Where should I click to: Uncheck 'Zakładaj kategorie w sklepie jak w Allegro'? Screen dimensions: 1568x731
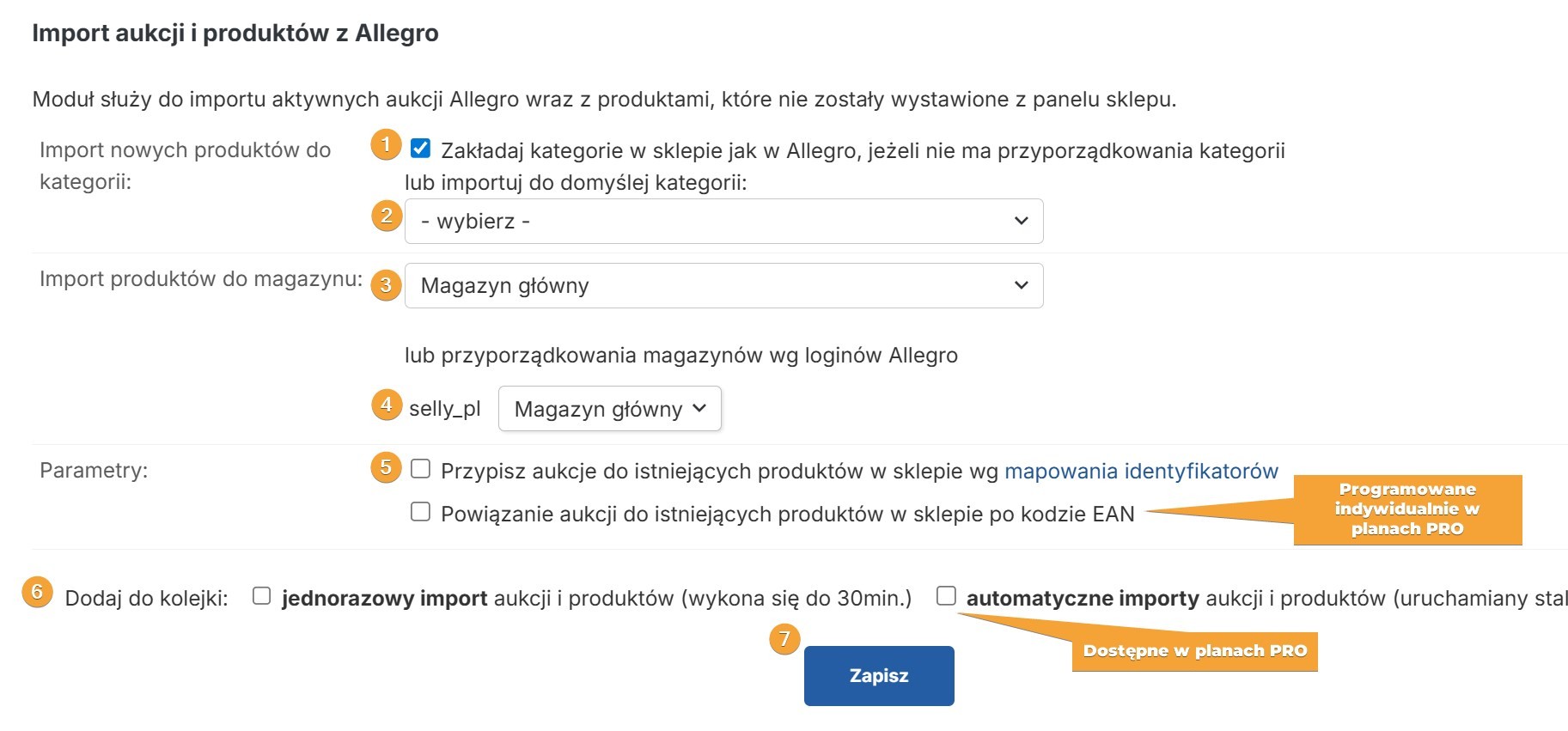coord(420,149)
